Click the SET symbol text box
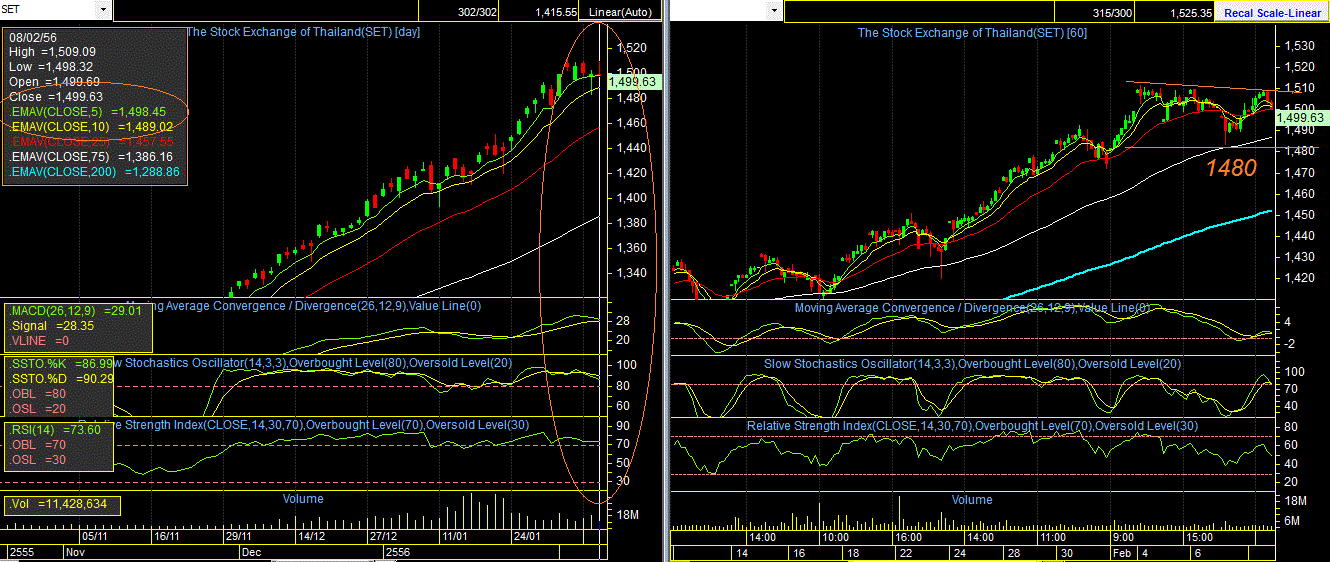The width and height of the screenshot is (1330, 562). pyautogui.click(x=48, y=10)
